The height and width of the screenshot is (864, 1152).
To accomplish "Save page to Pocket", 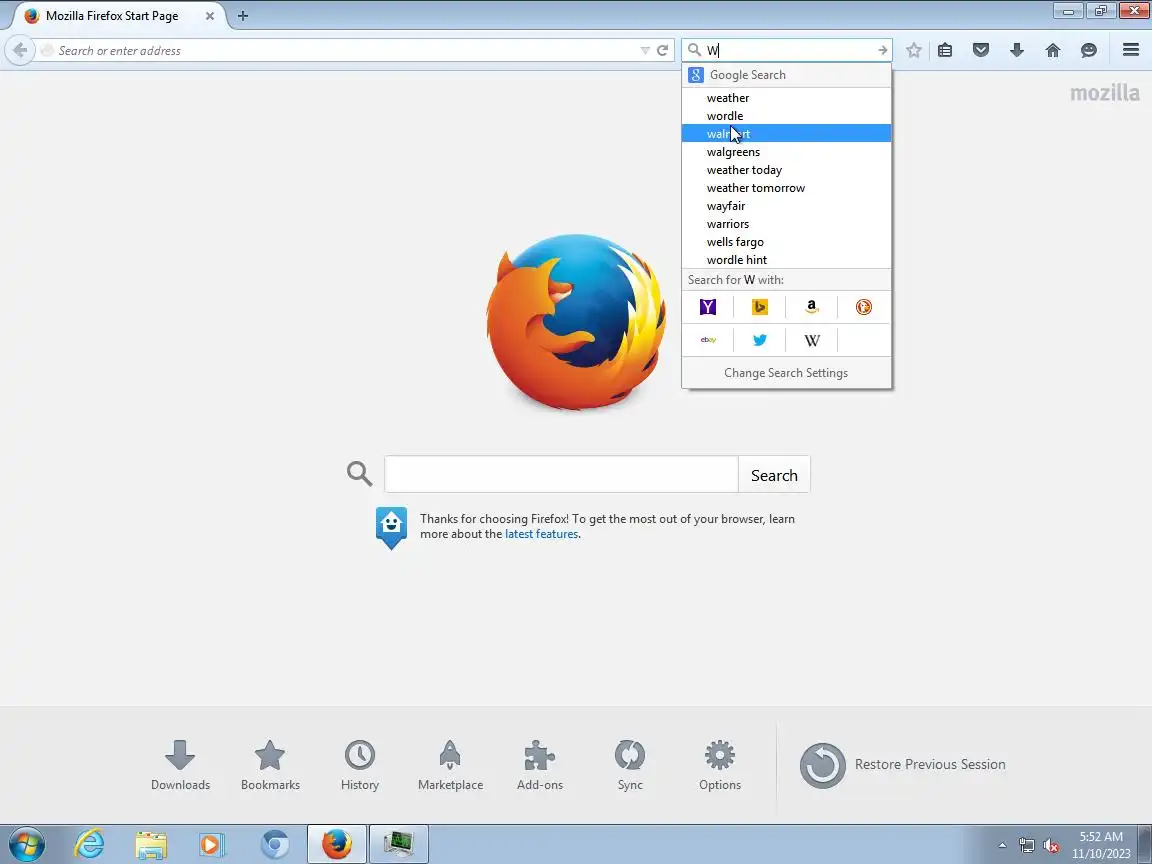I will click(x=981, y=50).
